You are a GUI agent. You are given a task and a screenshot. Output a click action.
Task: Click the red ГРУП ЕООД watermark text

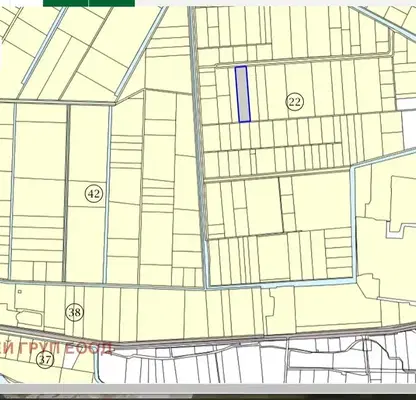pyautogui.click(x=65, y=349)
